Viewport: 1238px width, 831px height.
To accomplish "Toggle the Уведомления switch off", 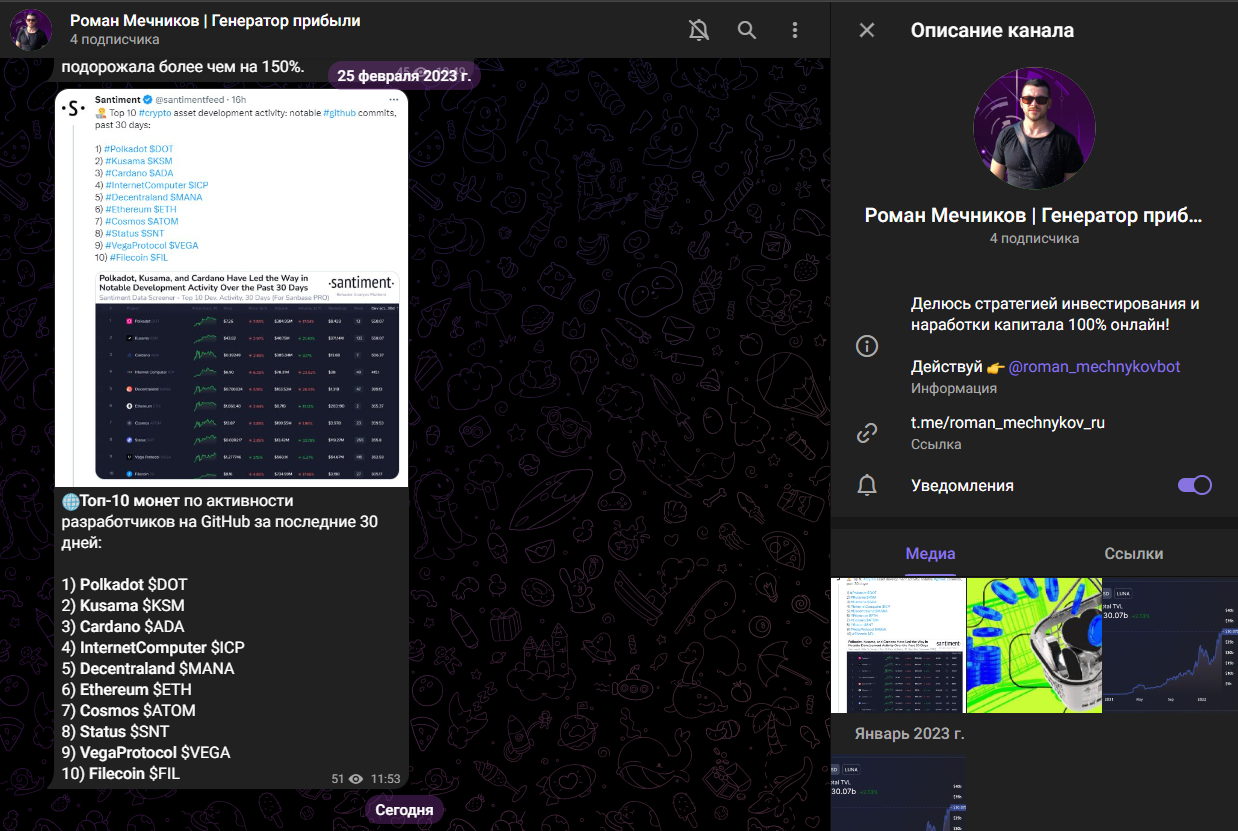I will pyautogui.click(x=1194, y=485).
